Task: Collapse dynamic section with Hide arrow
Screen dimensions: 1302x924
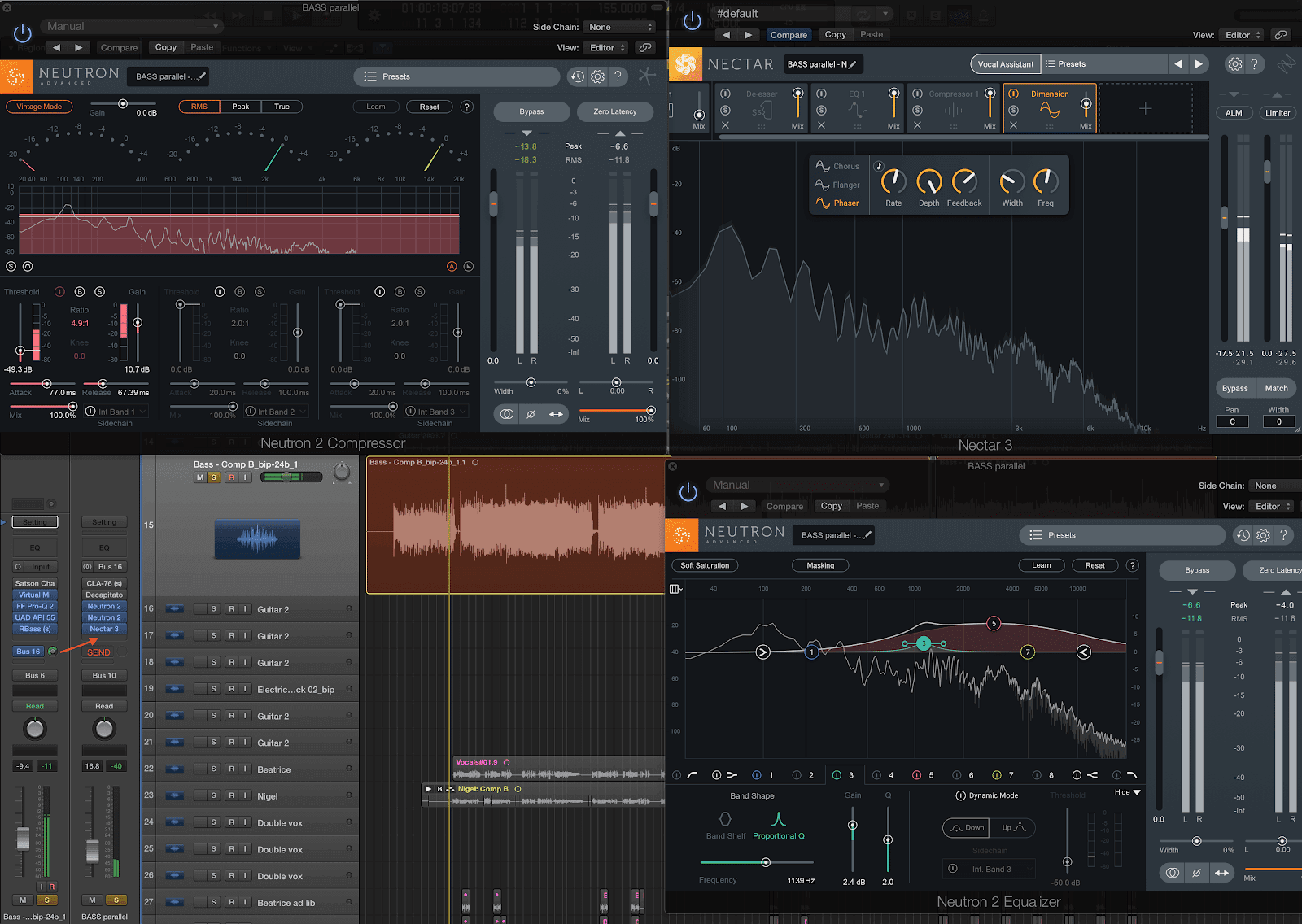Action: point(1127,792)
